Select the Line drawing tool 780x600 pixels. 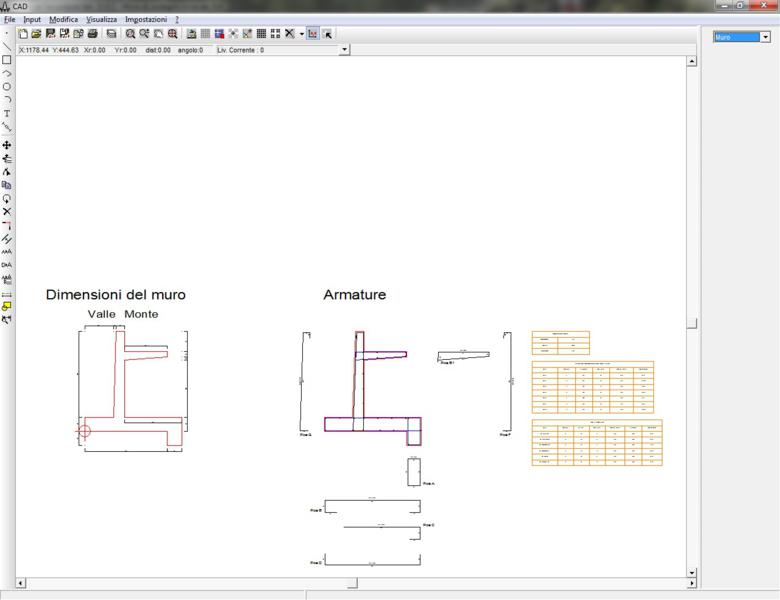click(x=7, y=46)
